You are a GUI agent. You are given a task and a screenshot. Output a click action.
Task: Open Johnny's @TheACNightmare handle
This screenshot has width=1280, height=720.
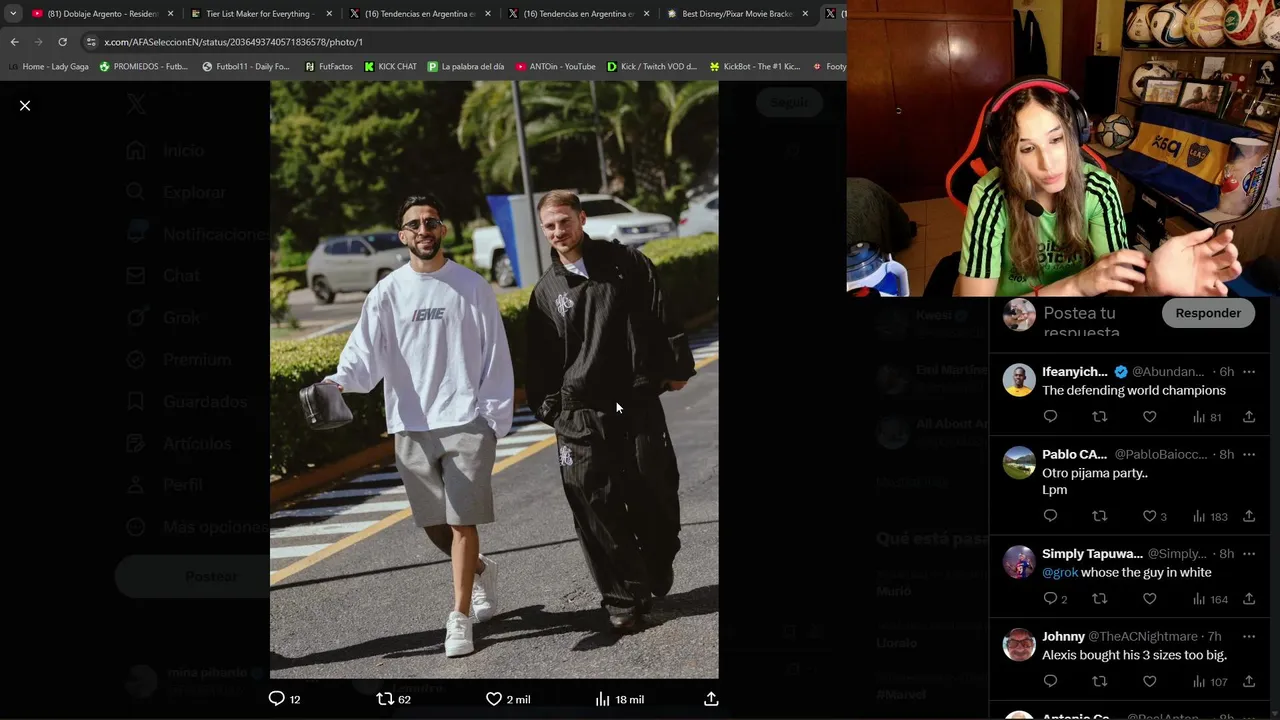[x=1143, y=636]
